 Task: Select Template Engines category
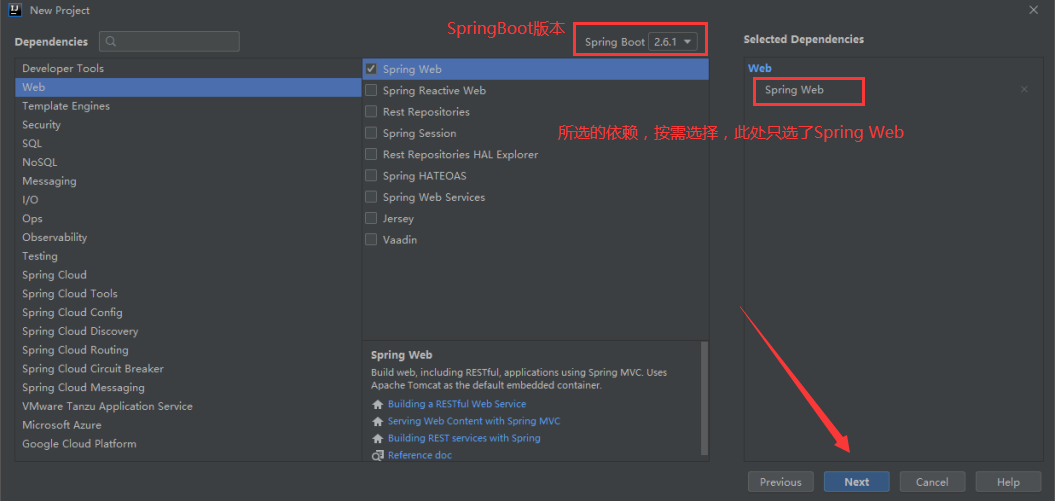[188, 106]
